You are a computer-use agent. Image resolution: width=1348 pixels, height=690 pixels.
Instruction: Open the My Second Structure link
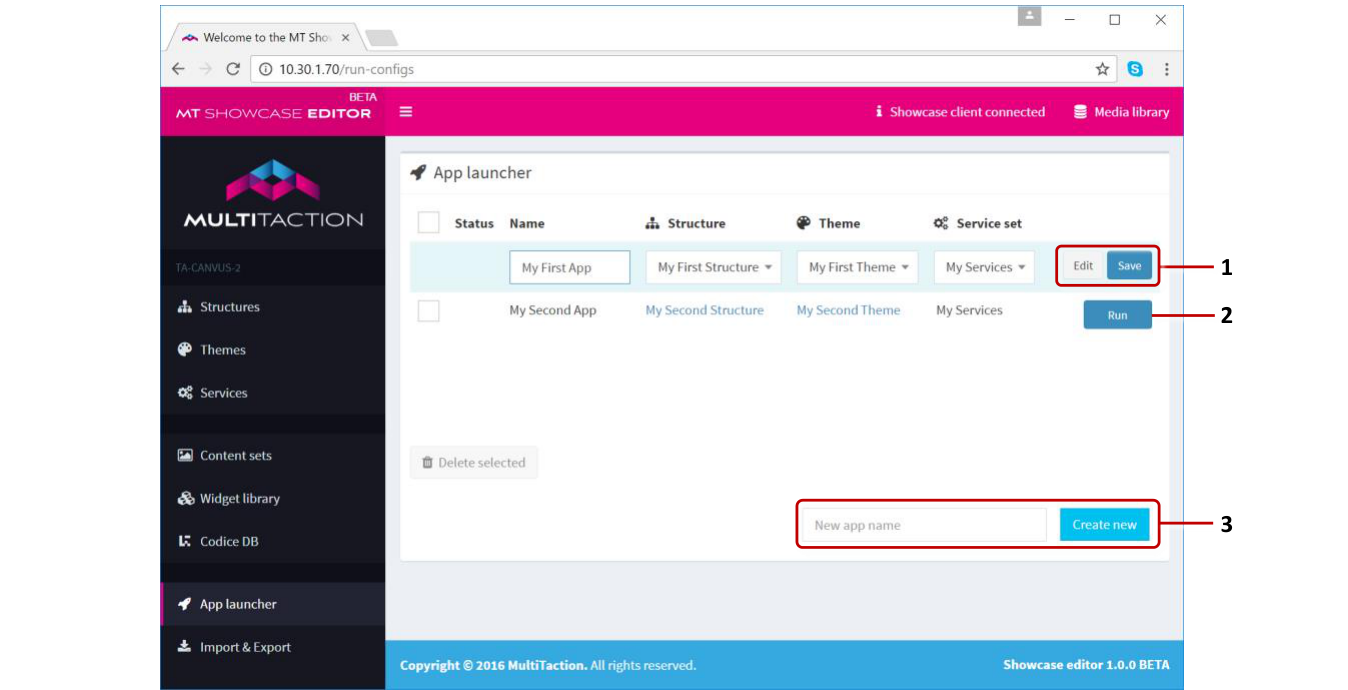704,311
